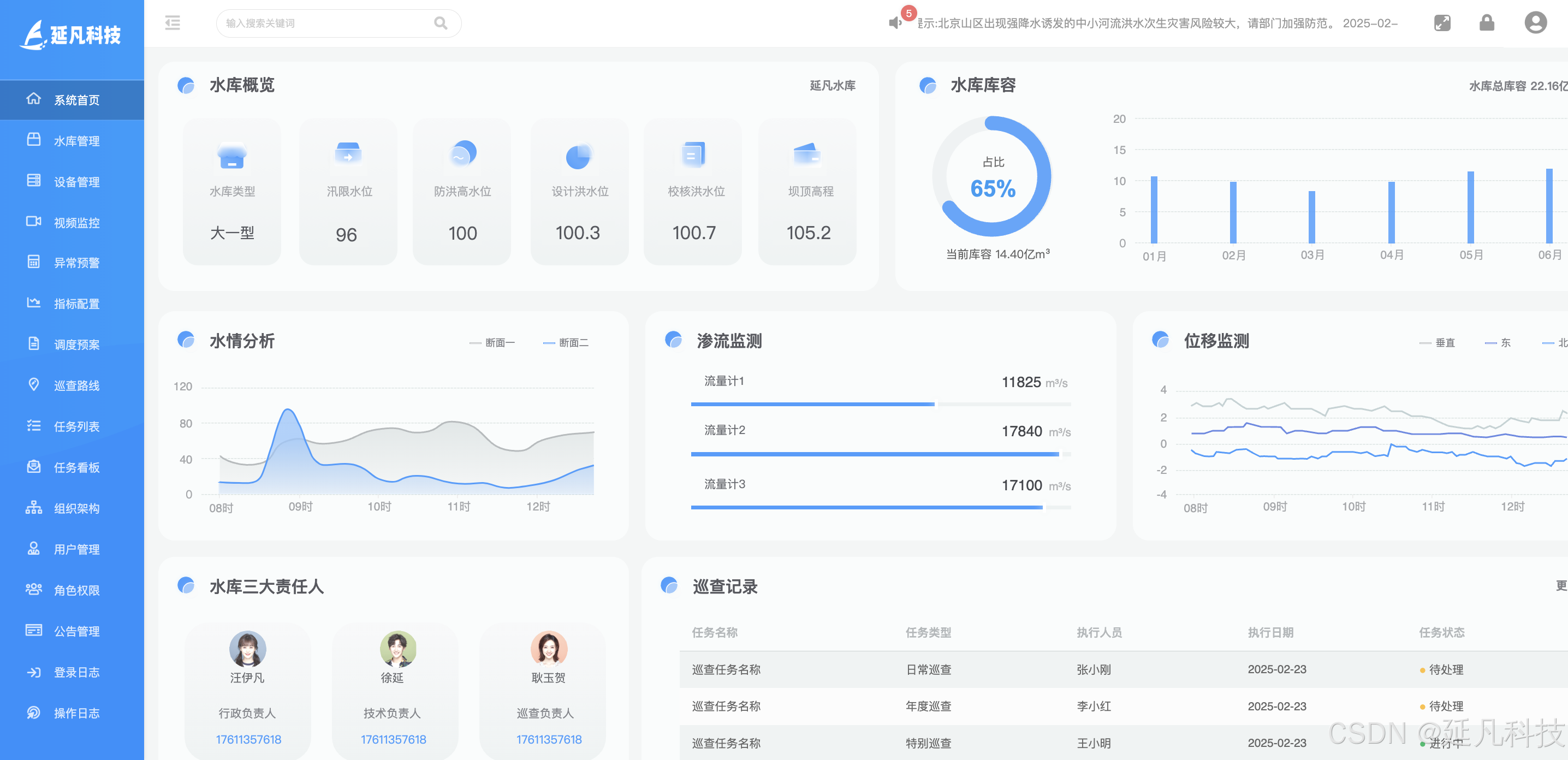Click the 水库类型 card icon
Viewport: 1568px width, 760px height.
[x=232, y=155]
